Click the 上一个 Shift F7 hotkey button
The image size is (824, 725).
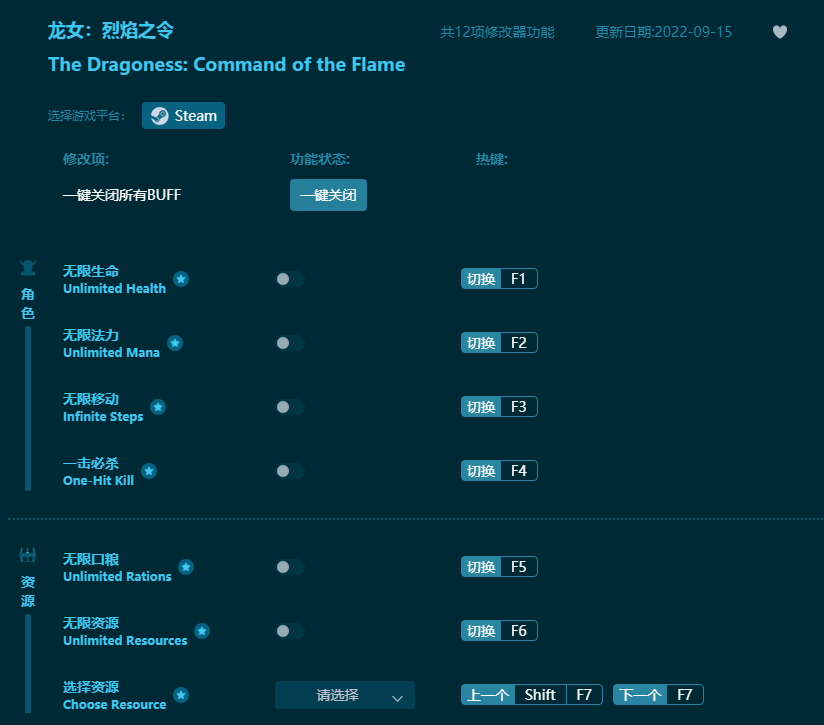click(531, 695)
